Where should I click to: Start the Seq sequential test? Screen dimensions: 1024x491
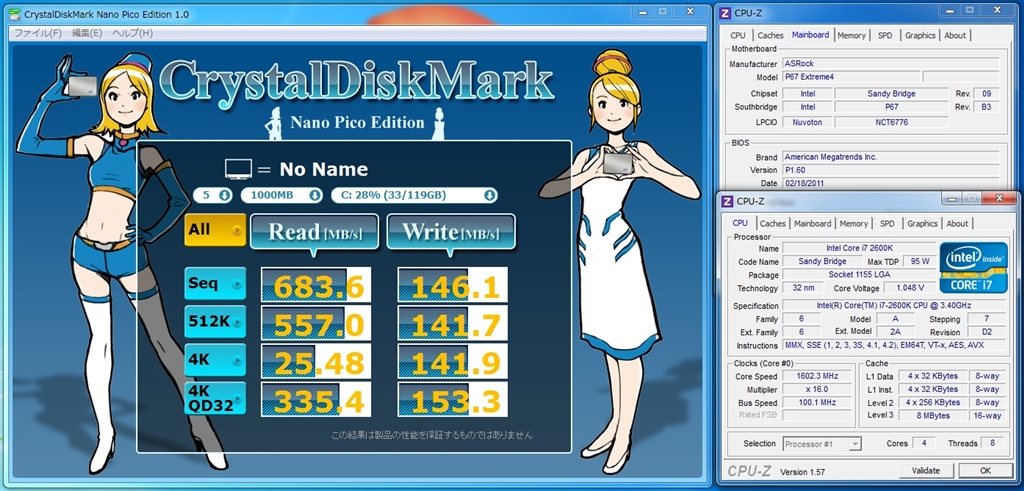pyautogui.click(x=214, y=285)
